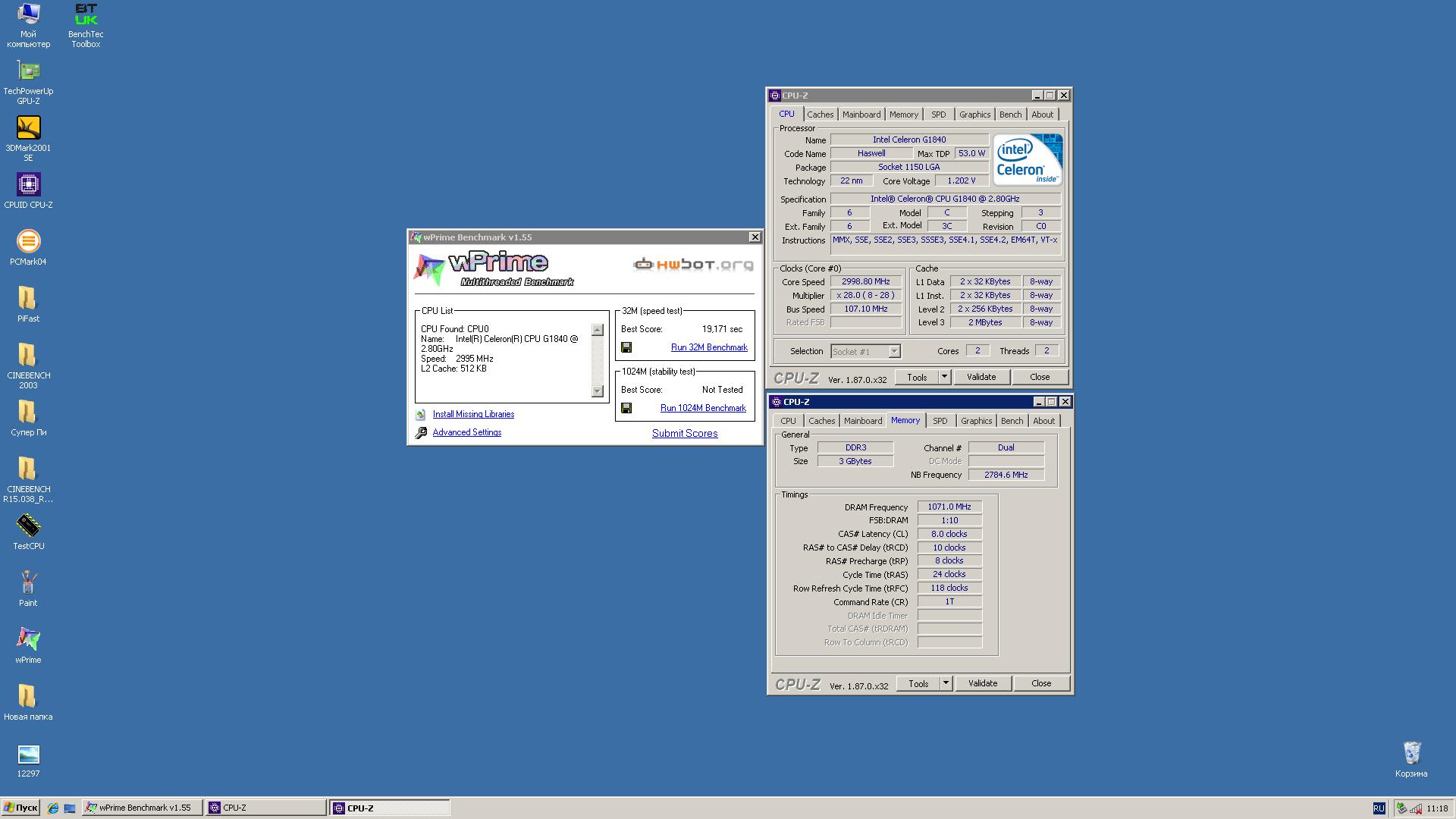Click the NB Frequency value 2784.6 MHz
The image size is (1456, 819).
tap(1006, 475)
